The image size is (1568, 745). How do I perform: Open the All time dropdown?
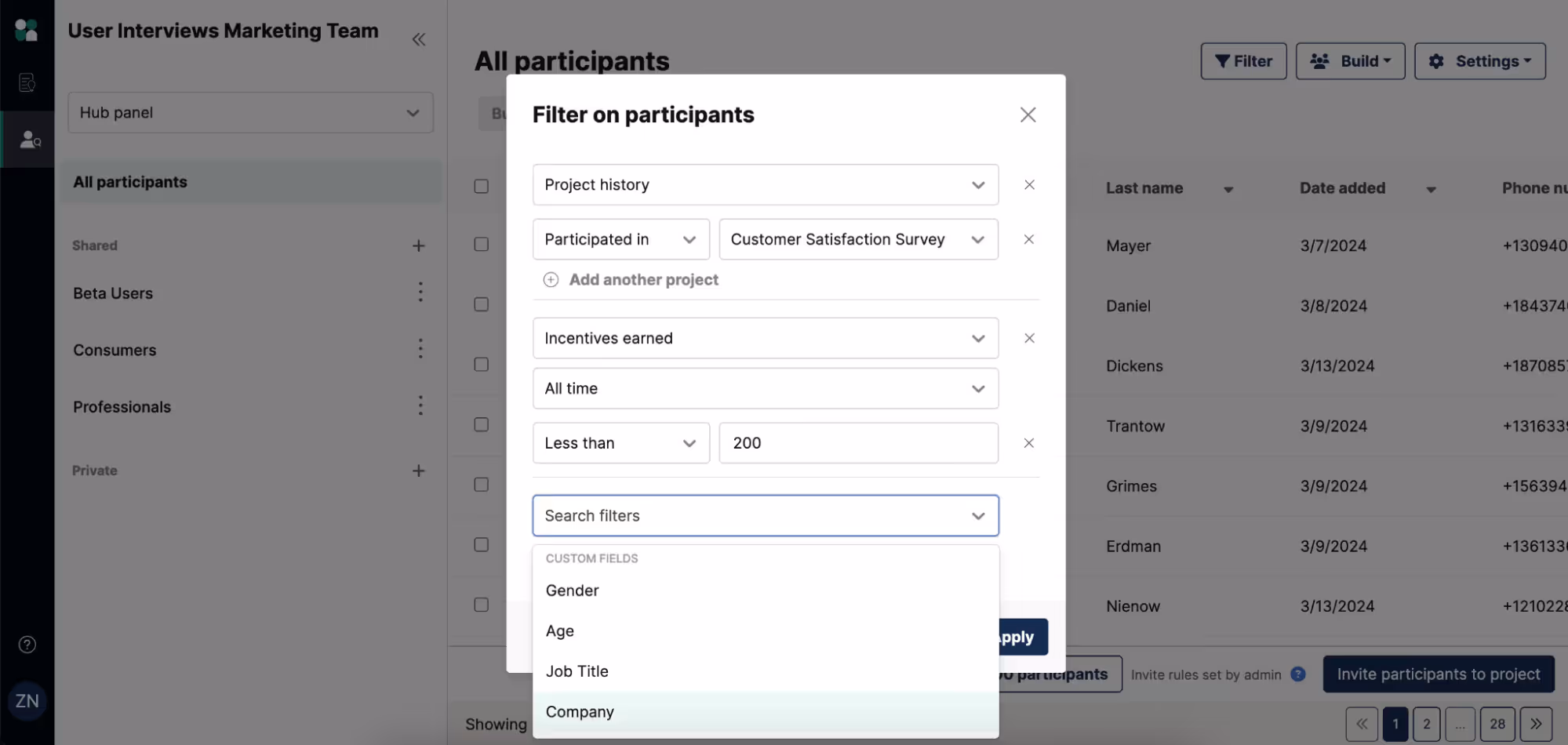(765, 388)
